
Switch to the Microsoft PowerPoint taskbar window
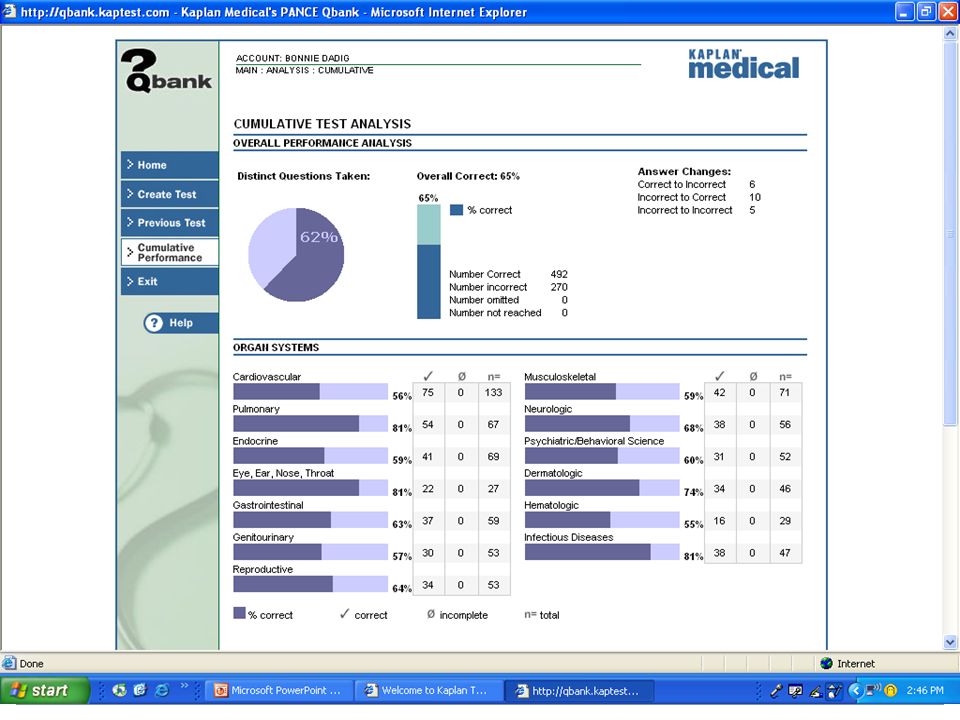(x=278, y=691)
